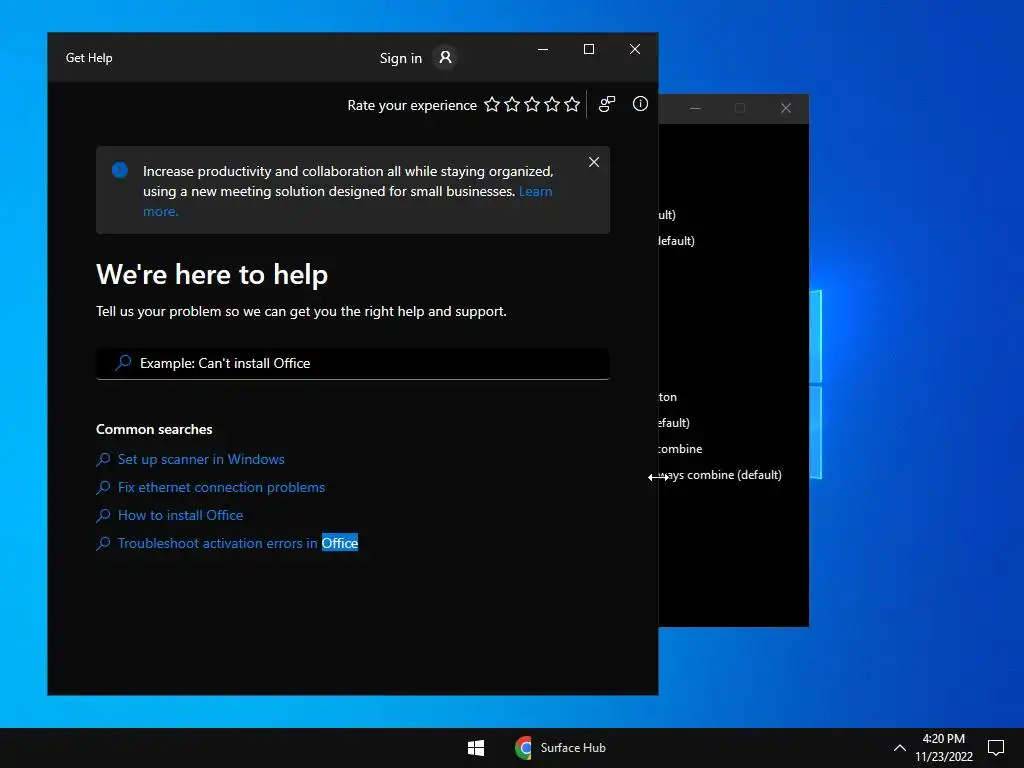
Task: Rate experience with the first star
Action: (x=492, y=104)
